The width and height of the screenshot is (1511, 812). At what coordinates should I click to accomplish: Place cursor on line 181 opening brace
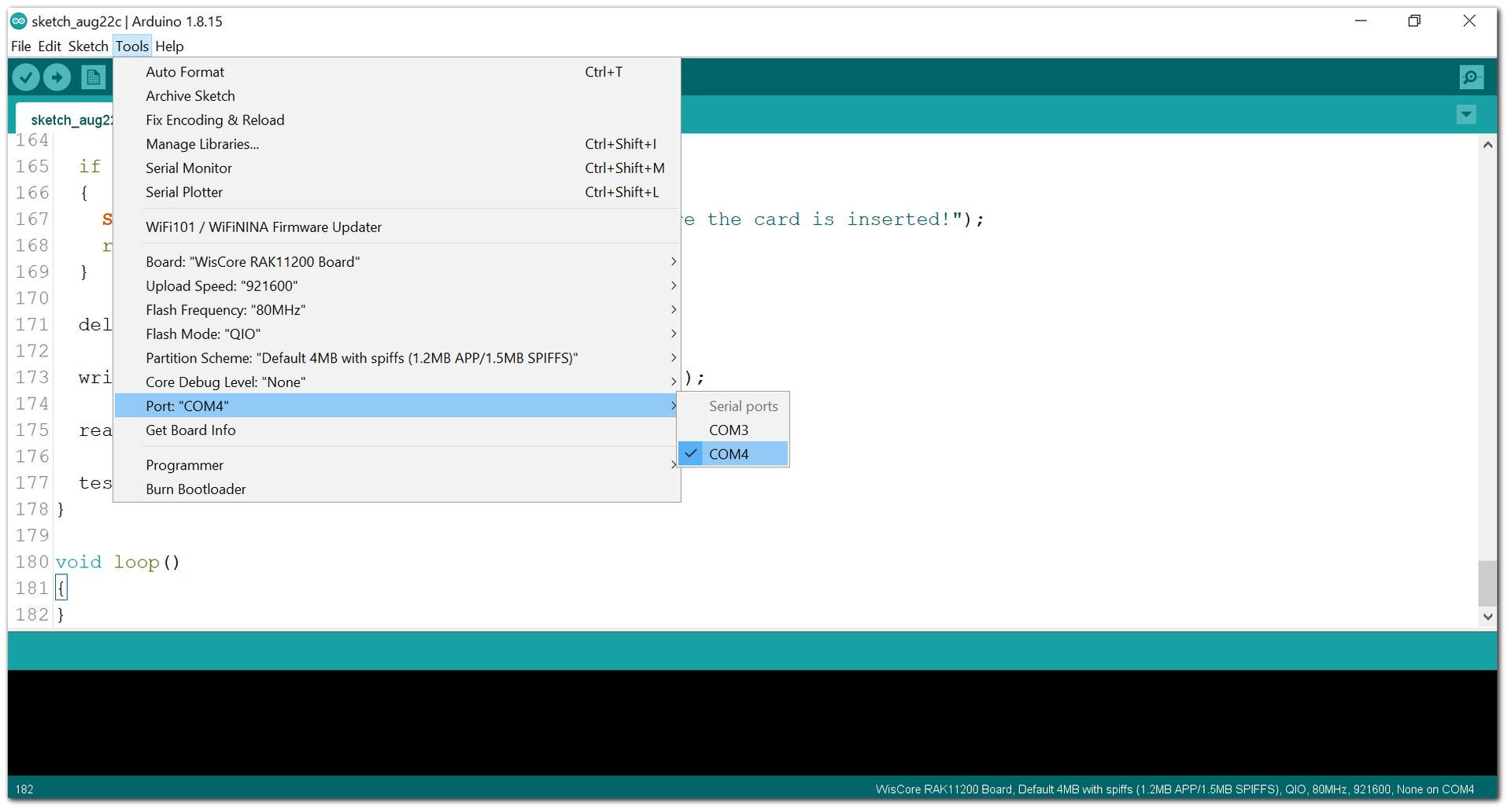pyautogui.click(x=61, y=589)
